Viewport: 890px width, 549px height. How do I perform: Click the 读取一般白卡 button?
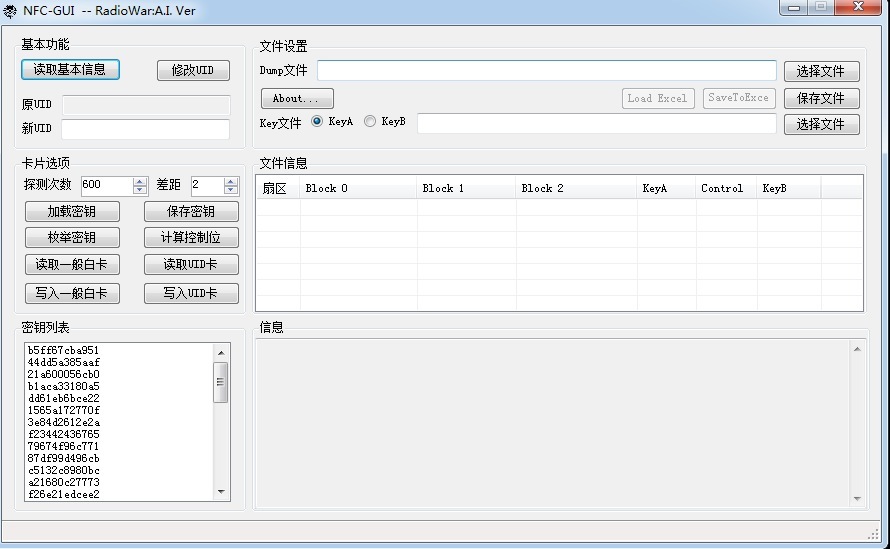[x=72, y=265]
